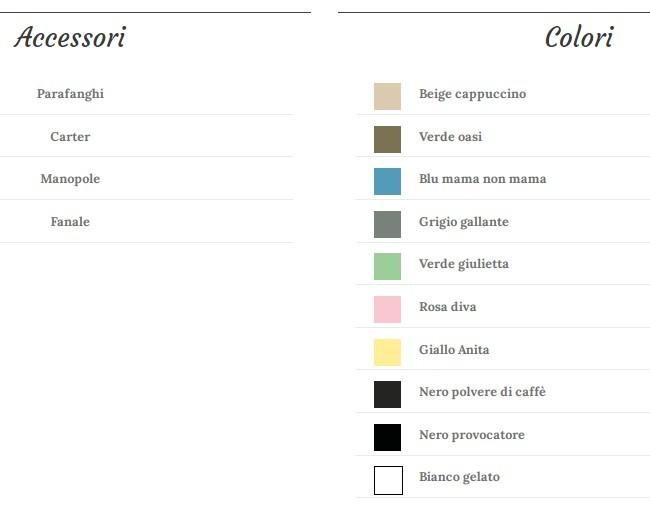Pick the Rosa diva pink swatch

coord(387,309)
